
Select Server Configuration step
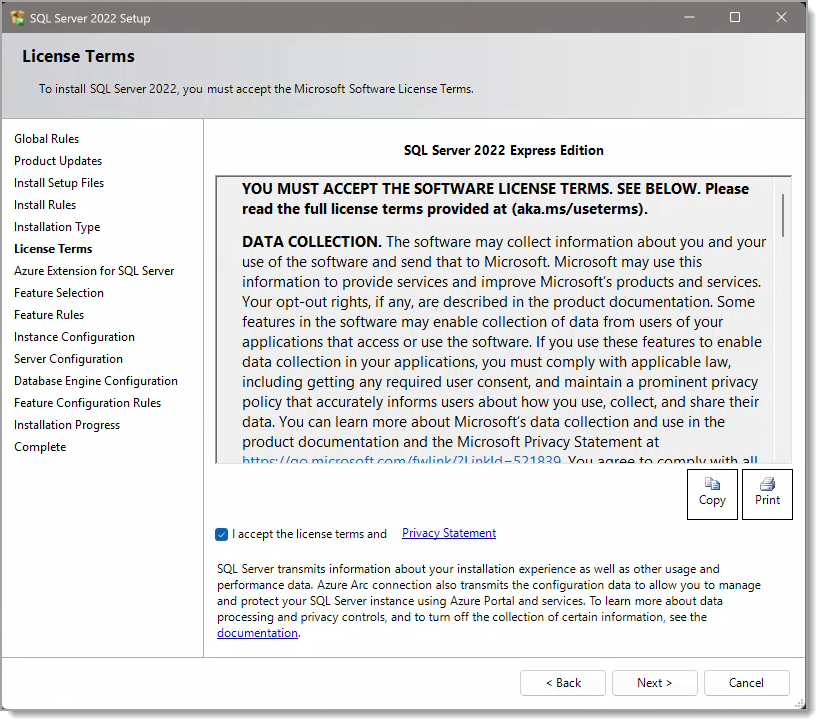[x=68, y=360]
